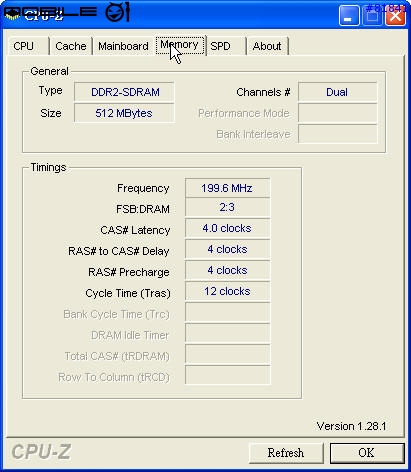Click the empty Bank Cycle Time (Trc) field

tap(227, 312)
